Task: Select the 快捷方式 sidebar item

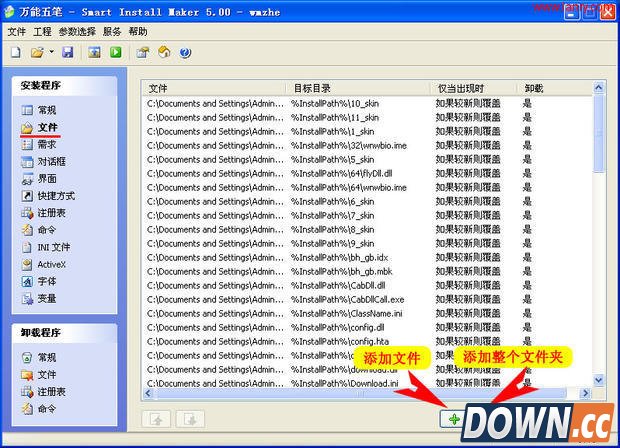Action: 48,196
